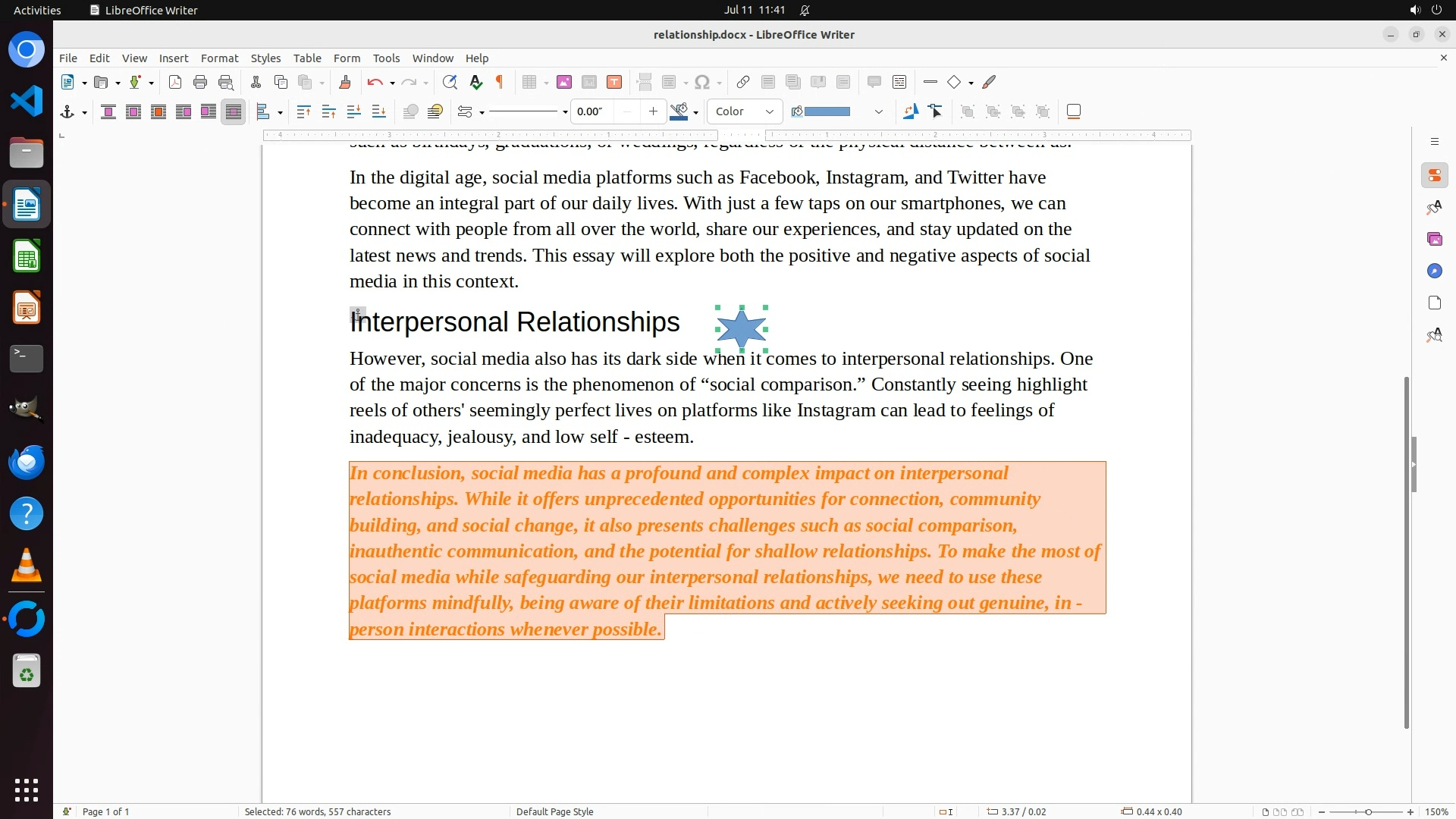Increase line width with plus button

653,111
